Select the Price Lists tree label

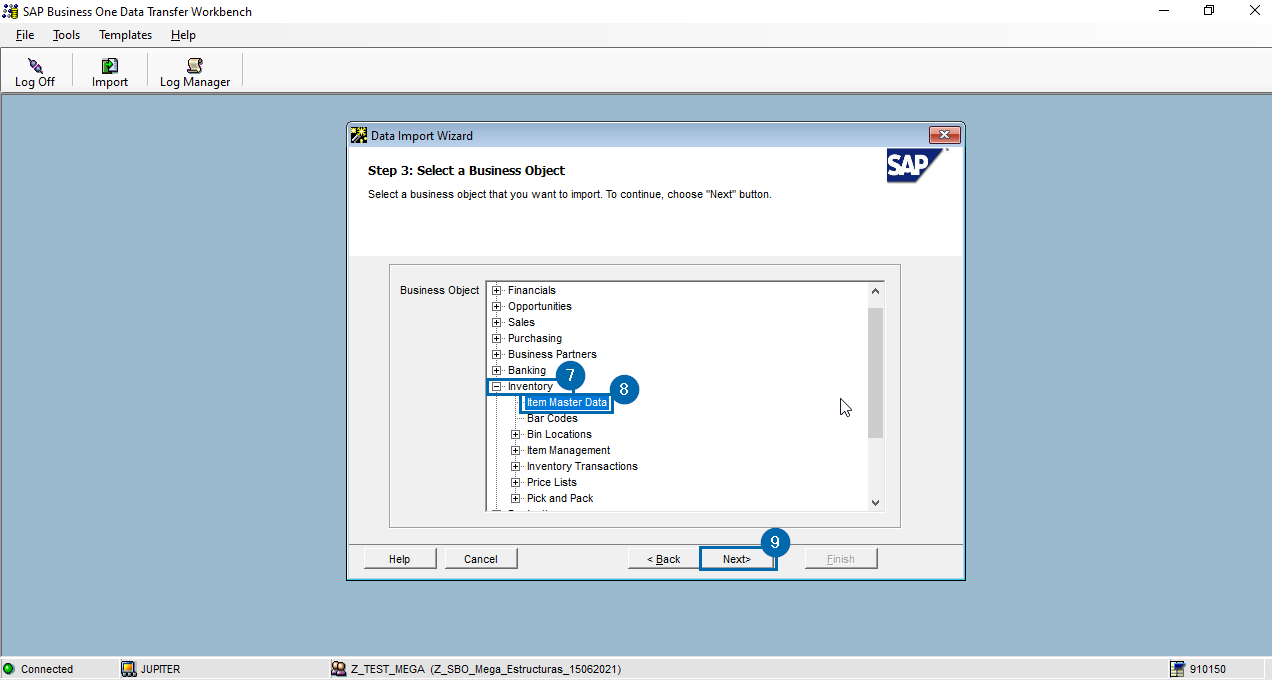552,482
